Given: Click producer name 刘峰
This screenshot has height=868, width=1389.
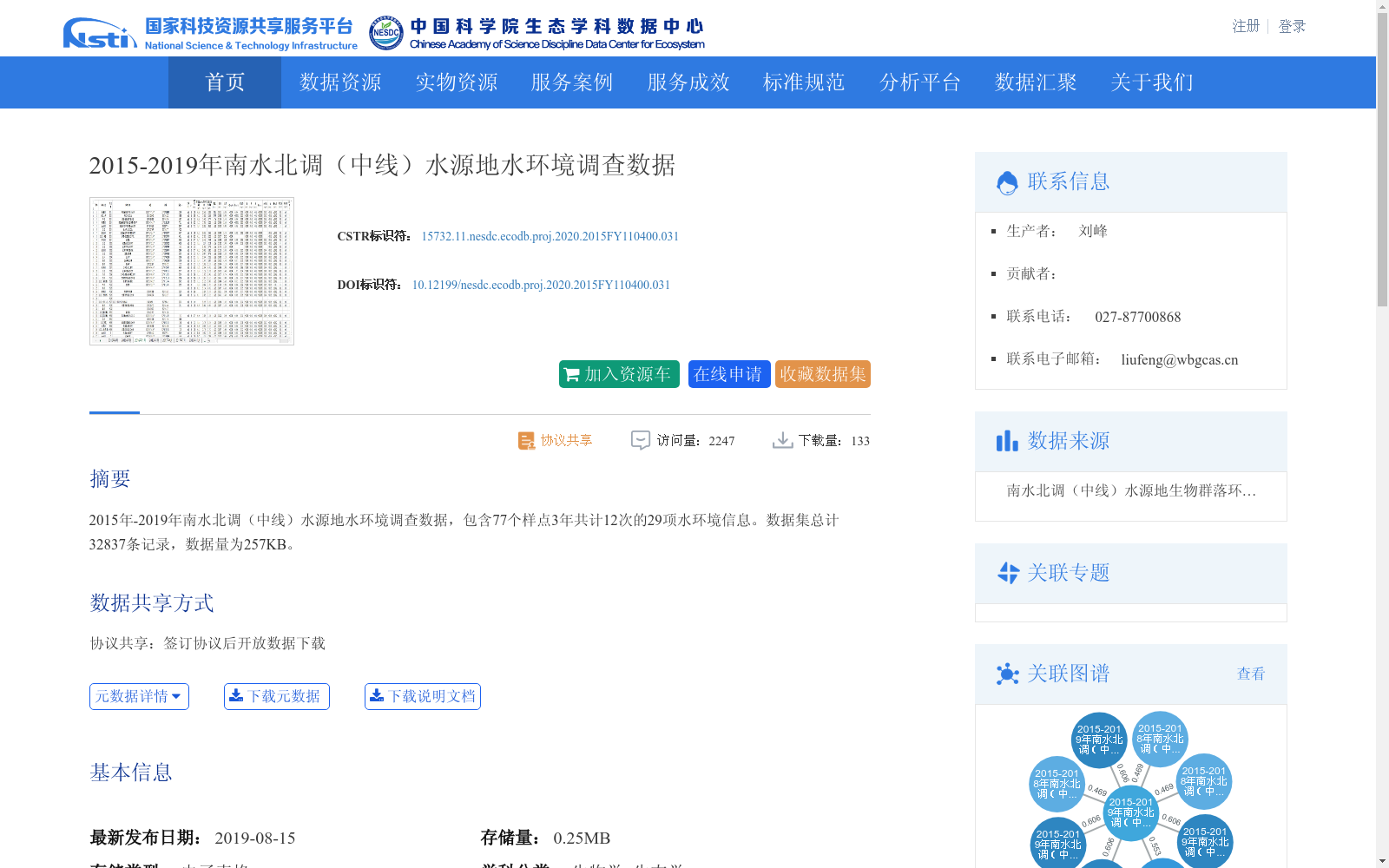Looking at the screenshot, I should (x=1093, y=231).
